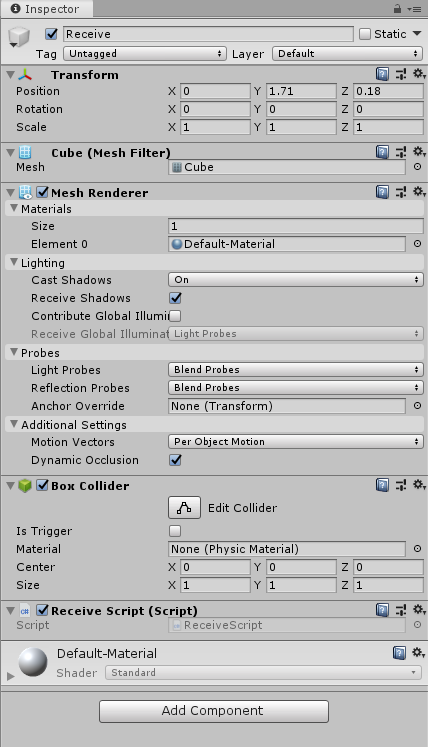Click the object name field Receive
428x747 pixels.
point(208,34)
